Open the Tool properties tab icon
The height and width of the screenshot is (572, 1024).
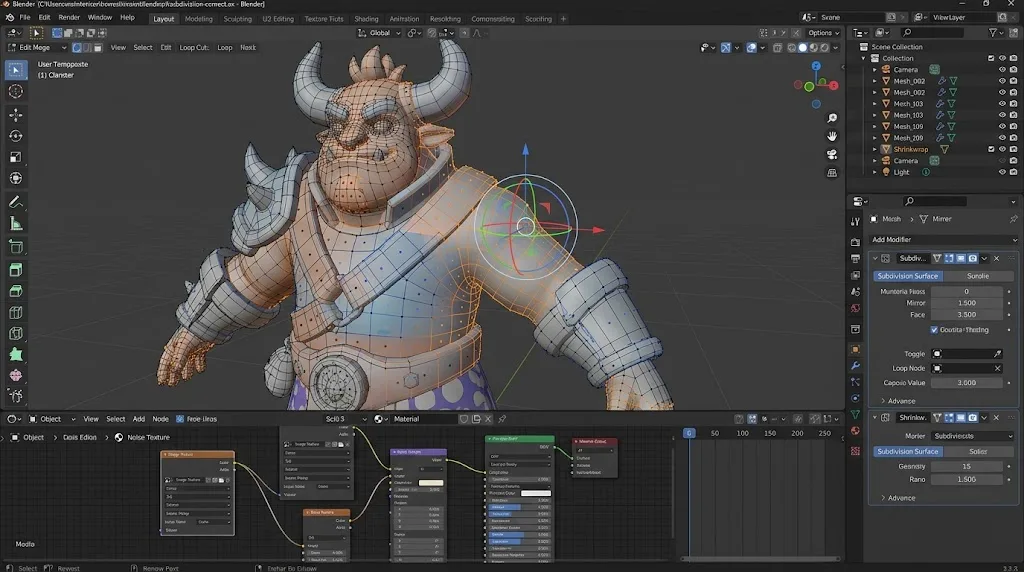pos(856,222)
